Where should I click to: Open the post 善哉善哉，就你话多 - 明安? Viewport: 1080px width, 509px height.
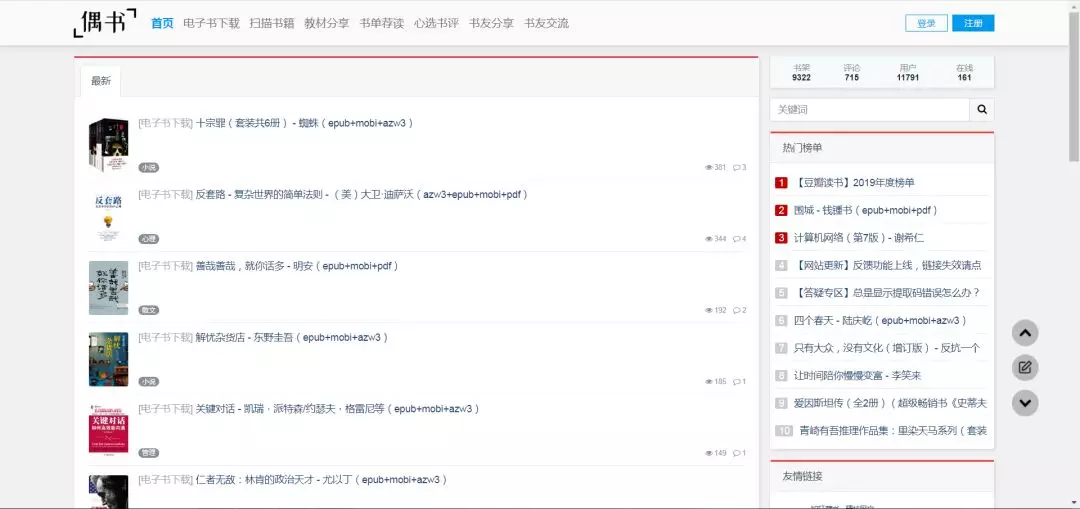298,266
